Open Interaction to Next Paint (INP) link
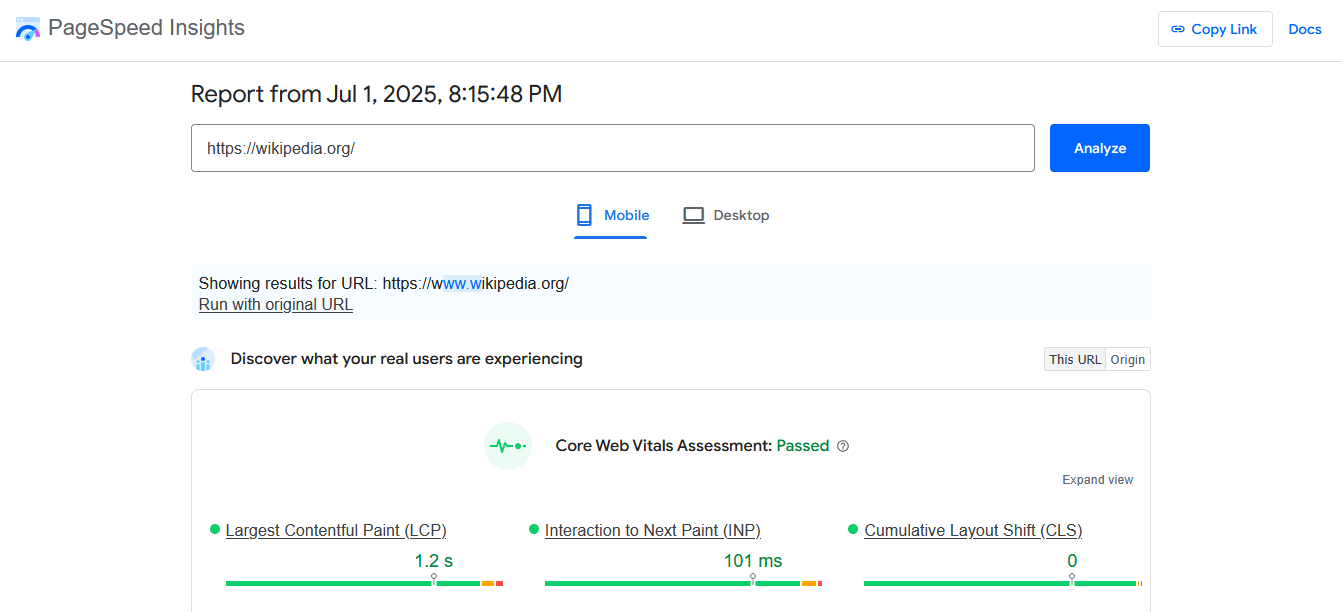The width and height of the screenshot is (1341, 612). tap(653, 531)
